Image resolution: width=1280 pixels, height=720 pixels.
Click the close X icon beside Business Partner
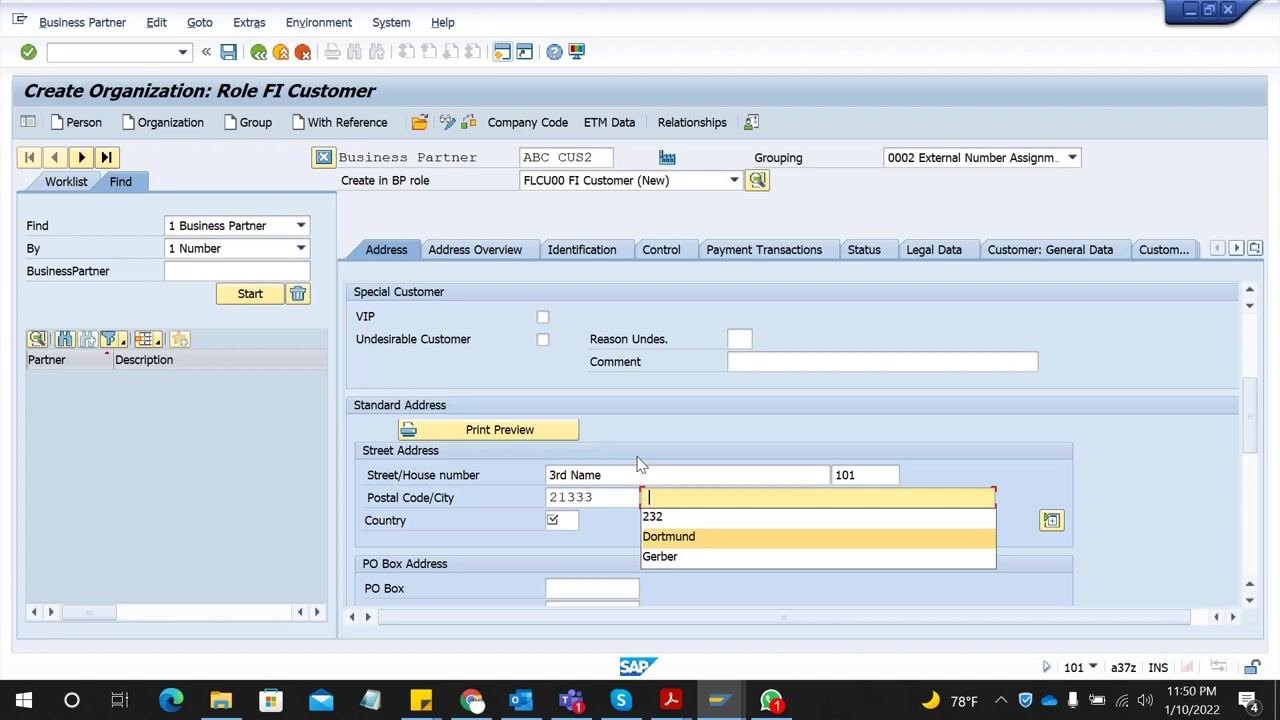coord(324,157)
